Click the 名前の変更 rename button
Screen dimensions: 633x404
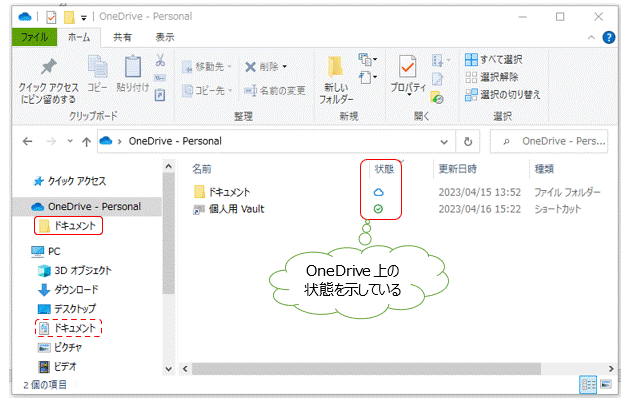point(275,90)
